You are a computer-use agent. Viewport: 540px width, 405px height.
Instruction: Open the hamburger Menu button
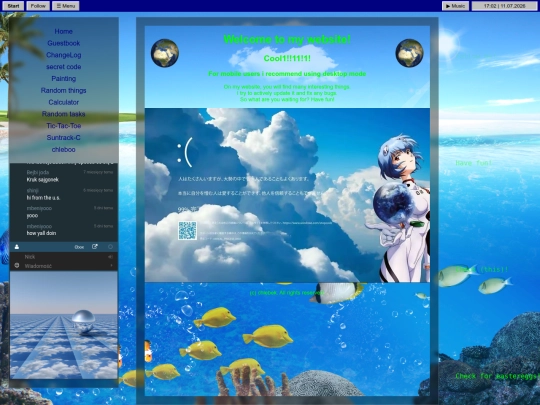[x=65, y=6]
